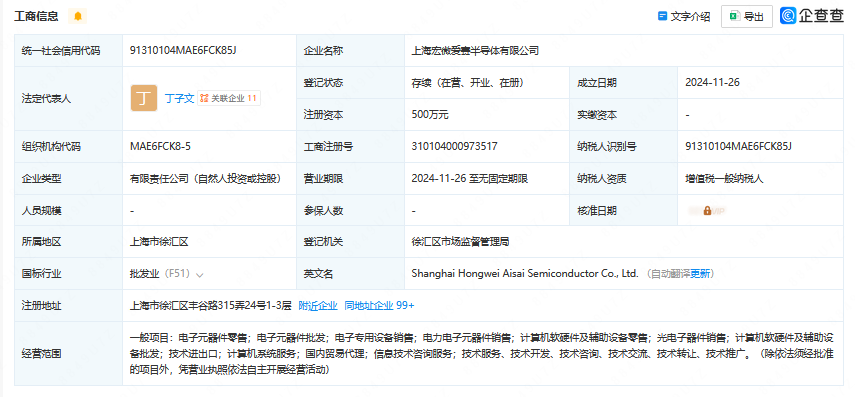855x397 pixels.
Task: Click 更新 link next to English name
Action: tap(700, 274)
